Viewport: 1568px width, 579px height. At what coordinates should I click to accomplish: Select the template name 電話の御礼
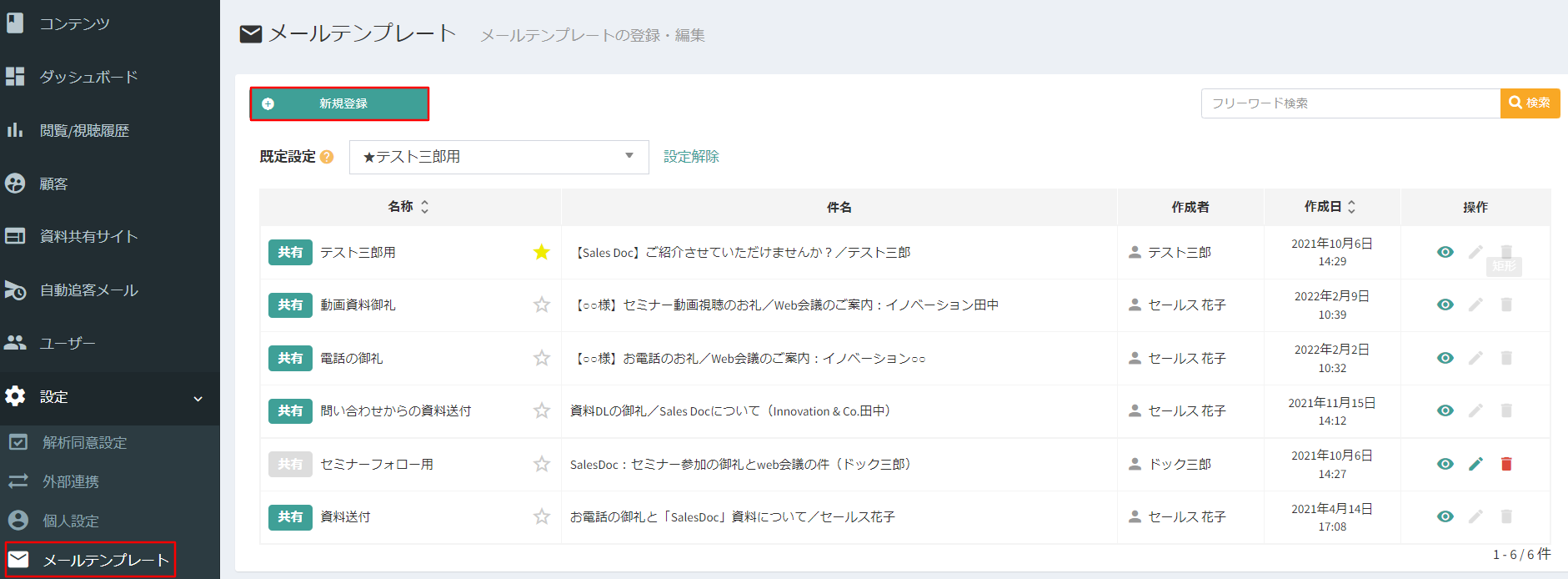point(351,358)
